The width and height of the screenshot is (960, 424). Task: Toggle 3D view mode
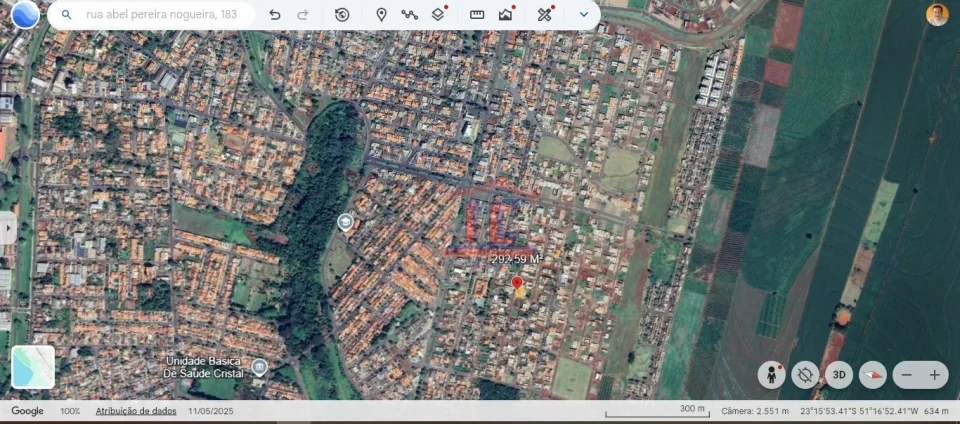838,375
